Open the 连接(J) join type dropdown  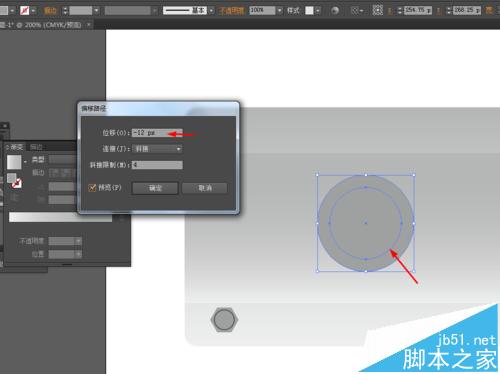(x=157, y=149)
